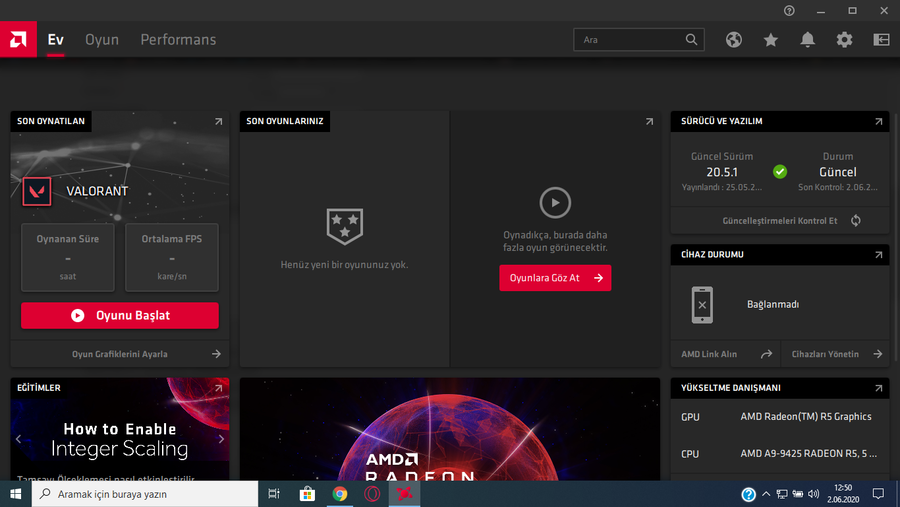Go to next tutorial arrow
Viewport: 900px width, 507px height.
[221, 439]
